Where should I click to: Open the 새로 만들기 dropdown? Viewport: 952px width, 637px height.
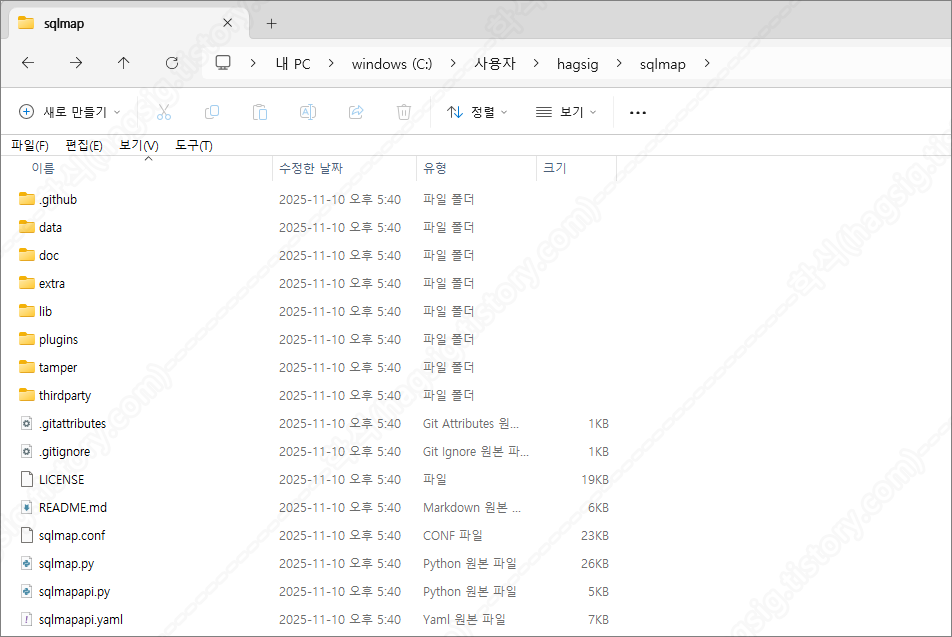point(69,112)
